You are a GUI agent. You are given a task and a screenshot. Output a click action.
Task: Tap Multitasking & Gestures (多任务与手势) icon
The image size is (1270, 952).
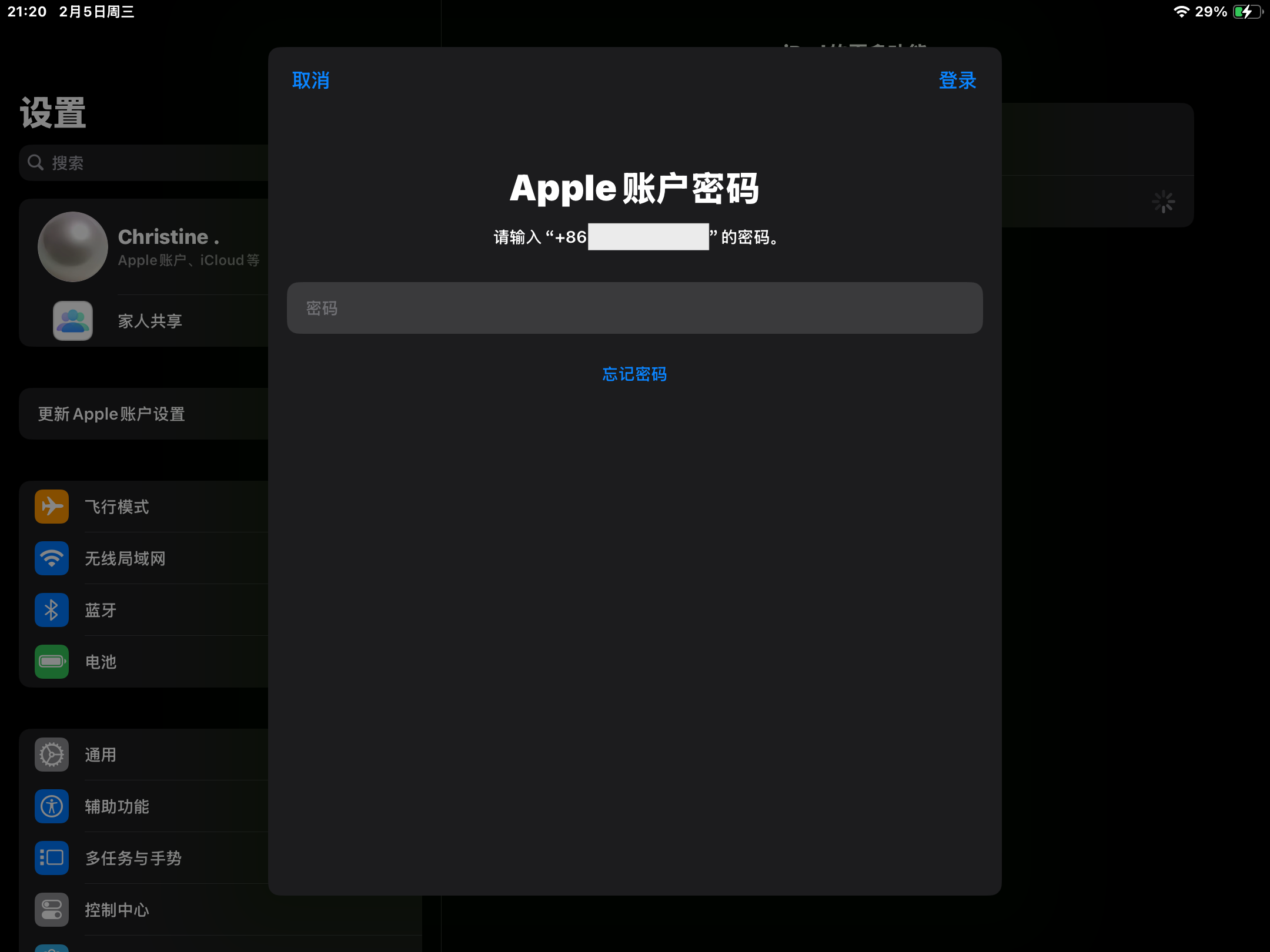(x=52, y=858)
